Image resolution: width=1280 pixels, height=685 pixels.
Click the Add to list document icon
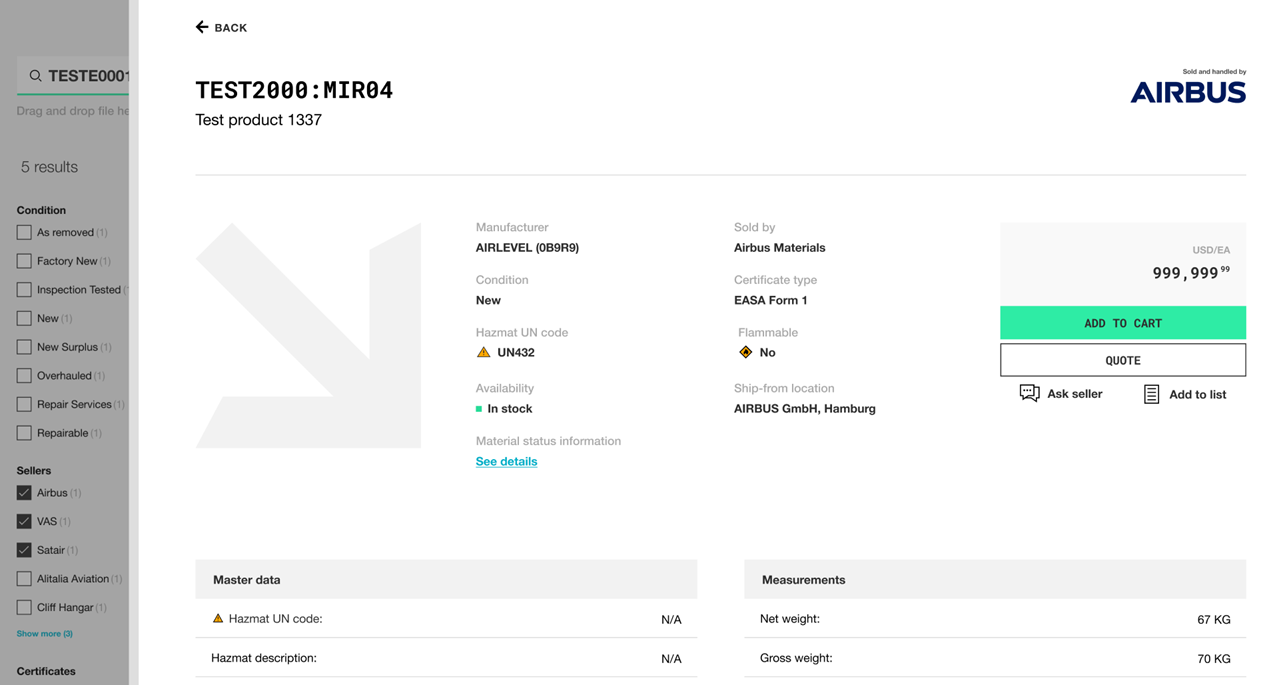coord(1152,394)
